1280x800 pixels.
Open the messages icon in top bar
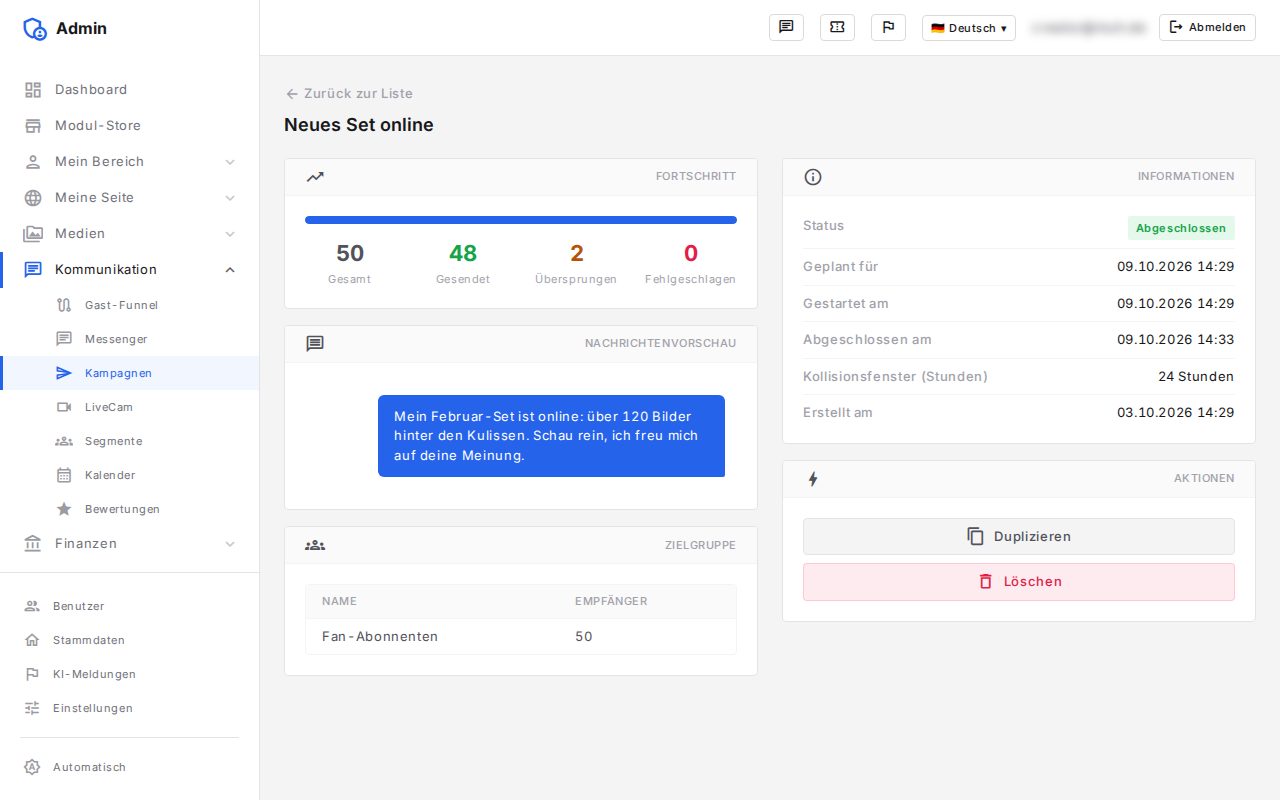(786, 28)
